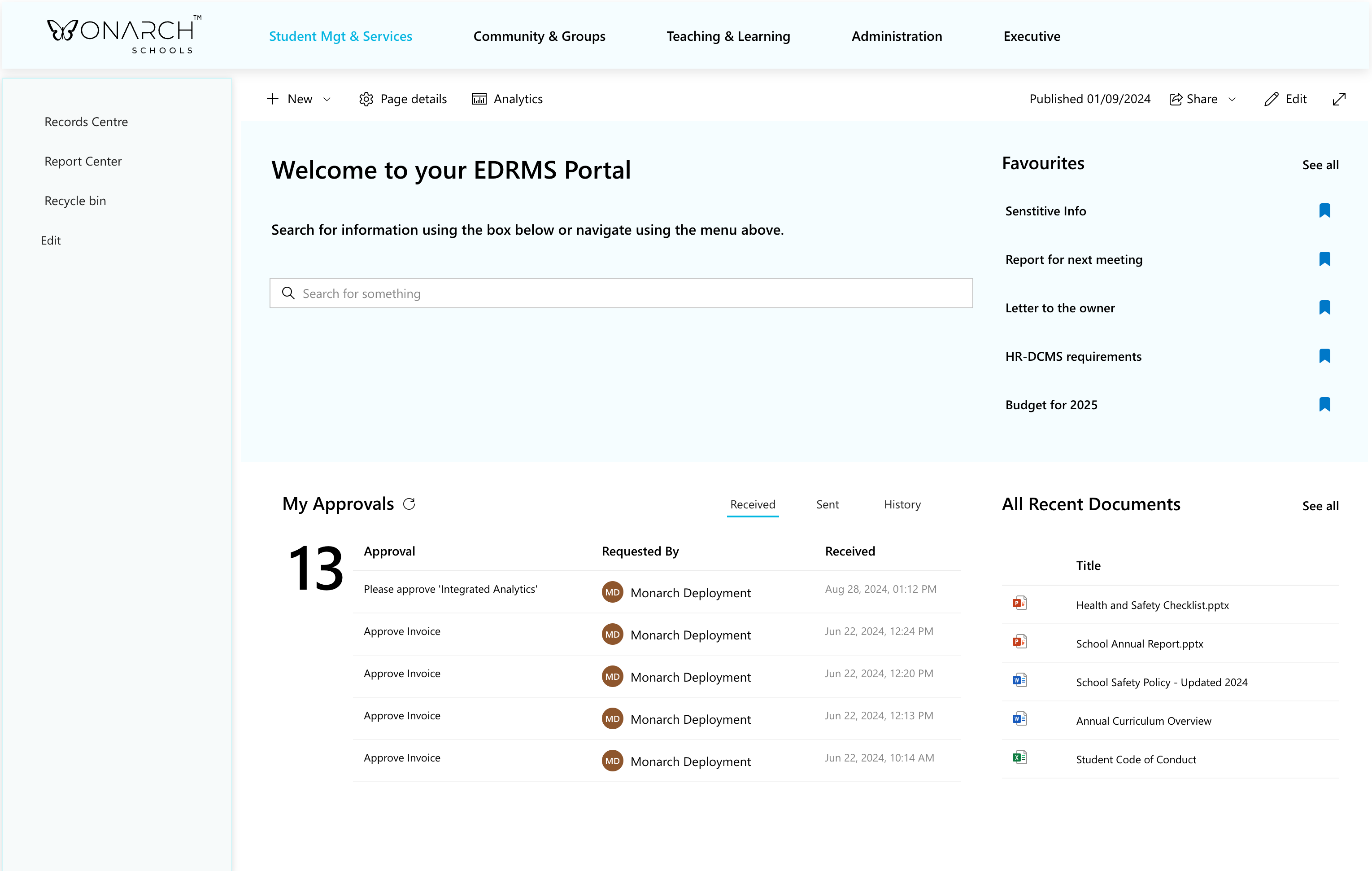Click the Search for something box

[621, 293]
